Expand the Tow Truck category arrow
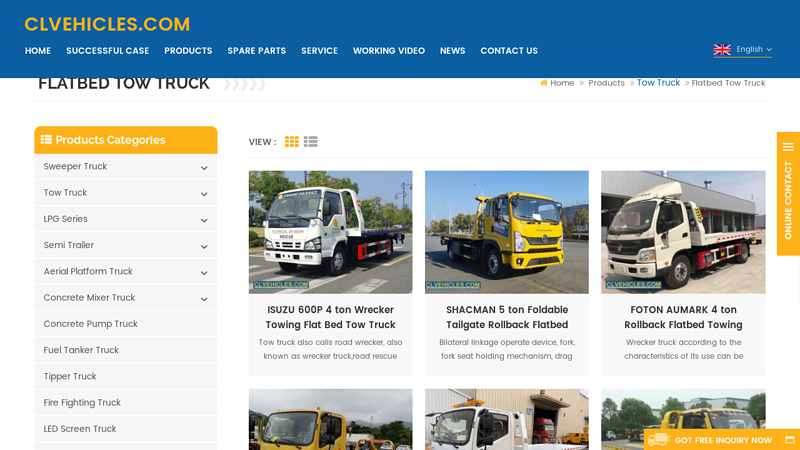Viewport: 800px width, 450px height. pos(204,194)
